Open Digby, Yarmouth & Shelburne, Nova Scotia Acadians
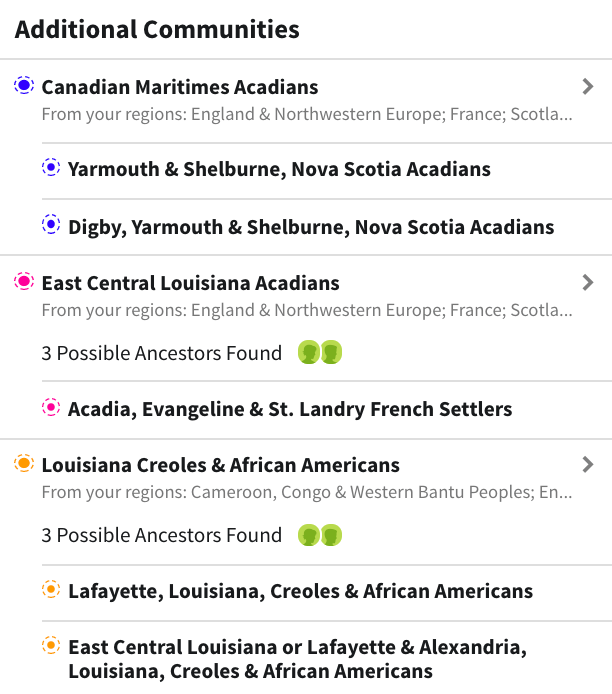The width and height of the screenshot is (612, 694). [311, 227]
